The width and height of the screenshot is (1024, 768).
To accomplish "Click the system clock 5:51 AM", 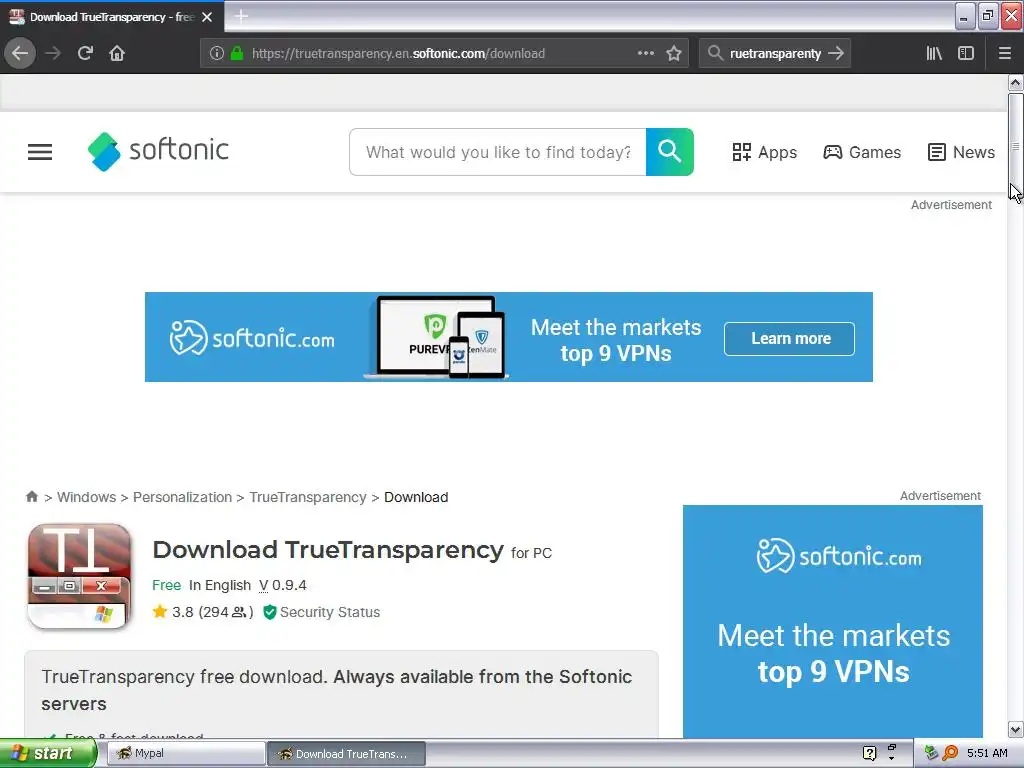I will (987, 753).
